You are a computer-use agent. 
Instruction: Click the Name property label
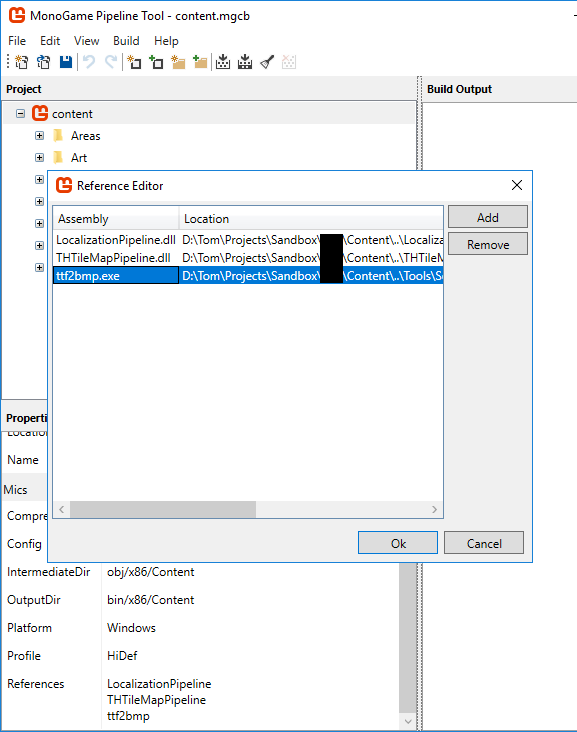[23, 460]
